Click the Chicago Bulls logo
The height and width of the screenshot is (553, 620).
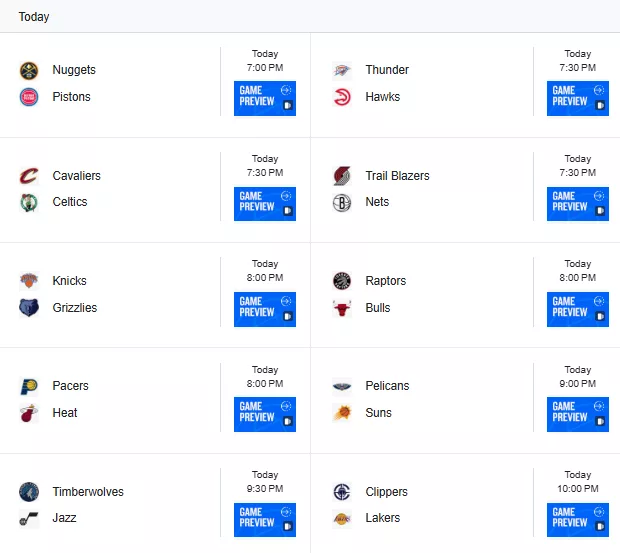point(342,308)
